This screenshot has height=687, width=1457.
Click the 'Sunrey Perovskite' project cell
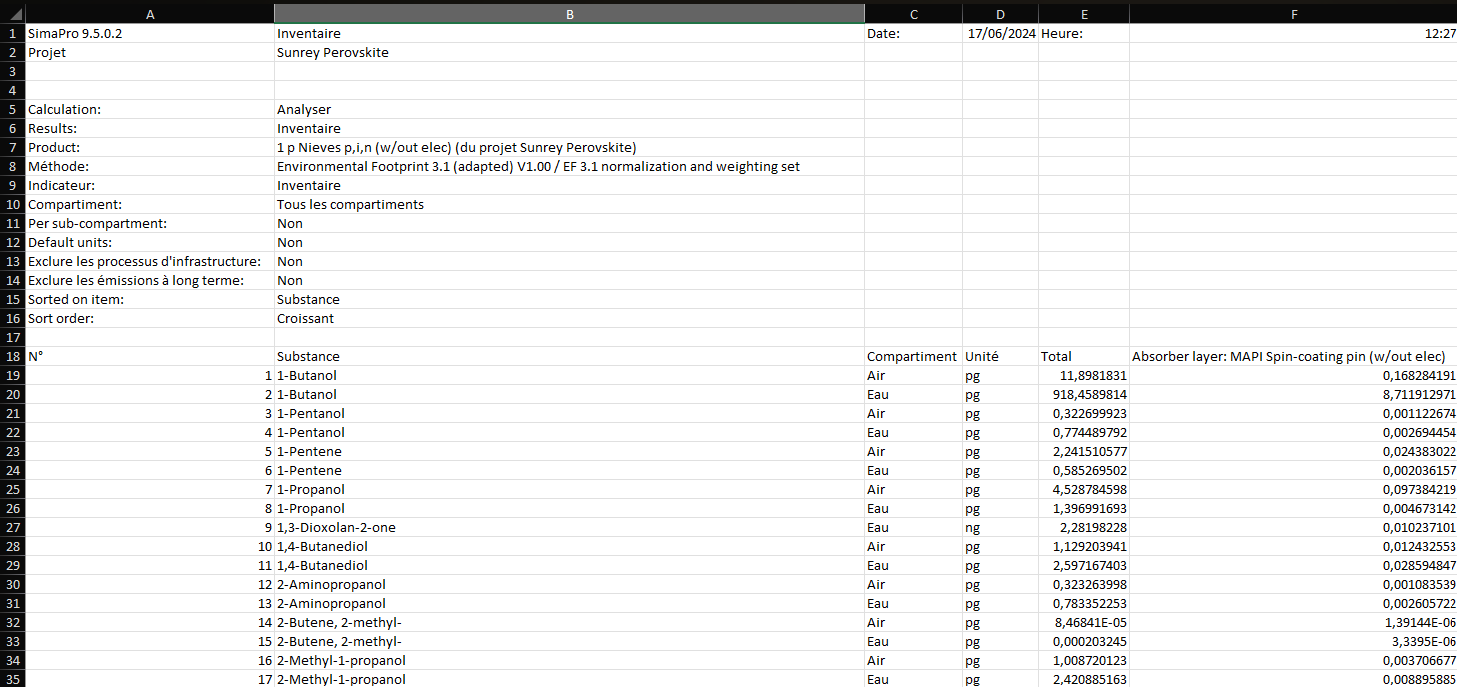(x=333, y=53)
